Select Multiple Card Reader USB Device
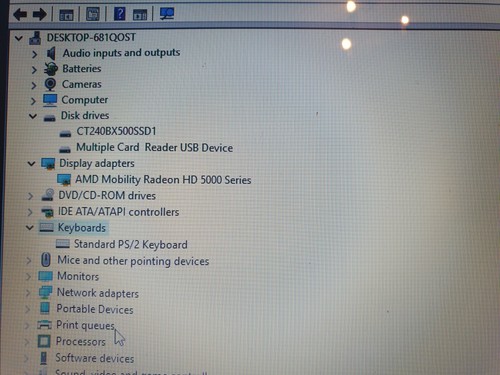Viewport: 500px width, 375px height. (x=155, y=147)
